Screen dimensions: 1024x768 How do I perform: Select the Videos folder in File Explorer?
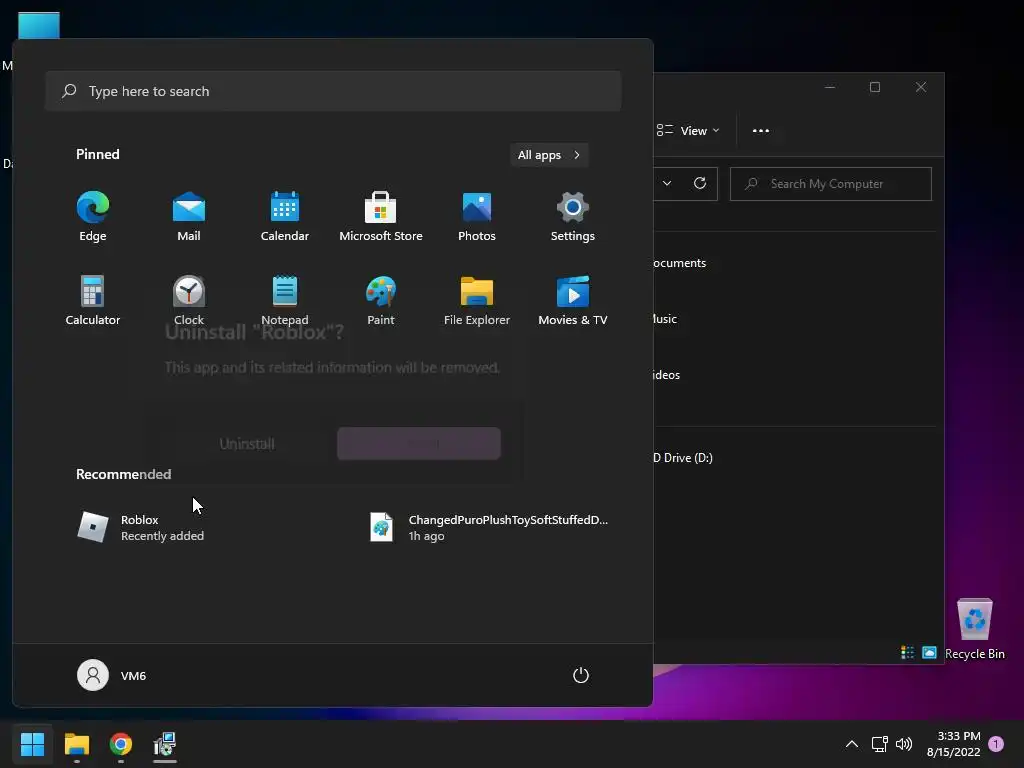click(667, 375)
